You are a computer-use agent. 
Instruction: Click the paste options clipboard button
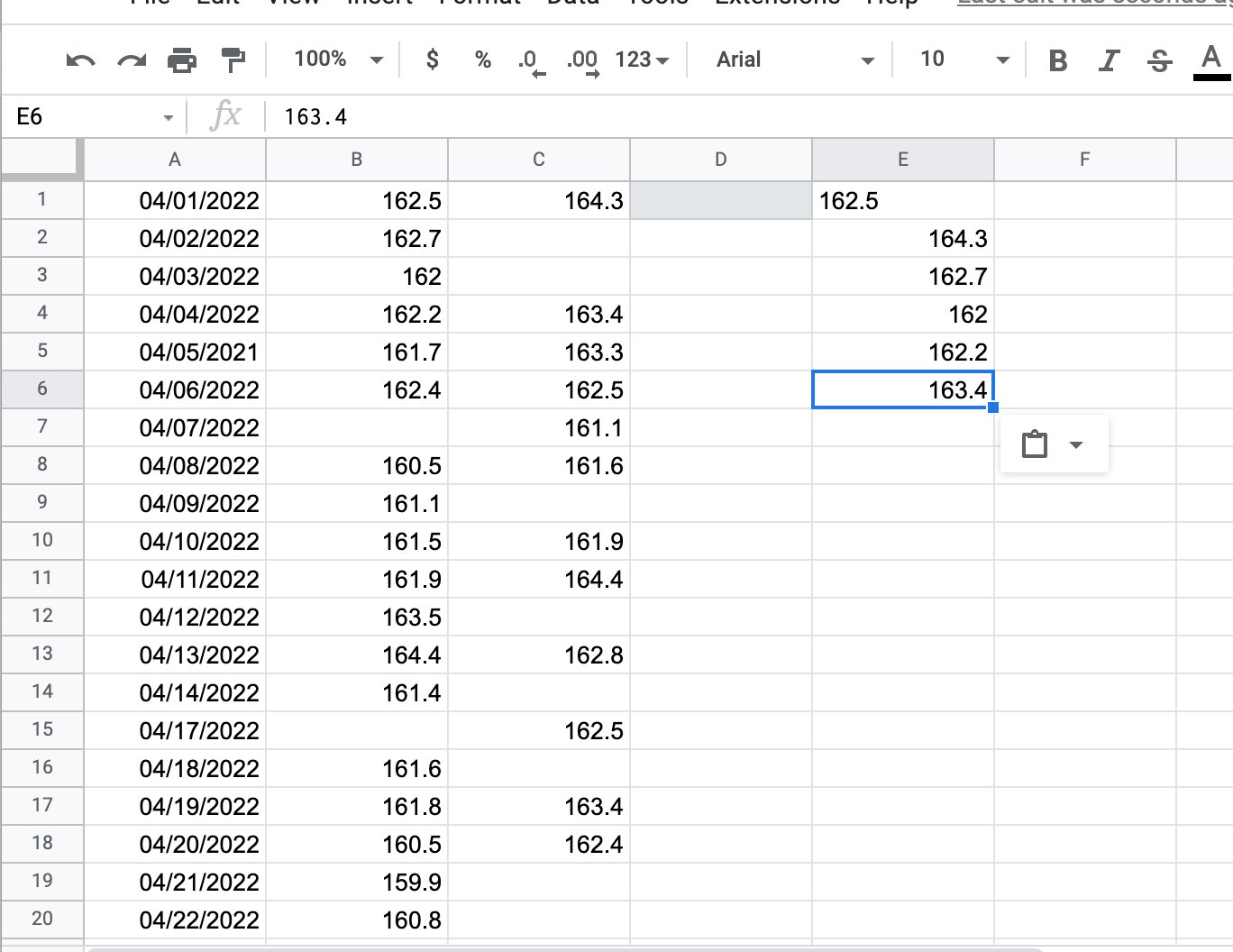coord(1035,444)
